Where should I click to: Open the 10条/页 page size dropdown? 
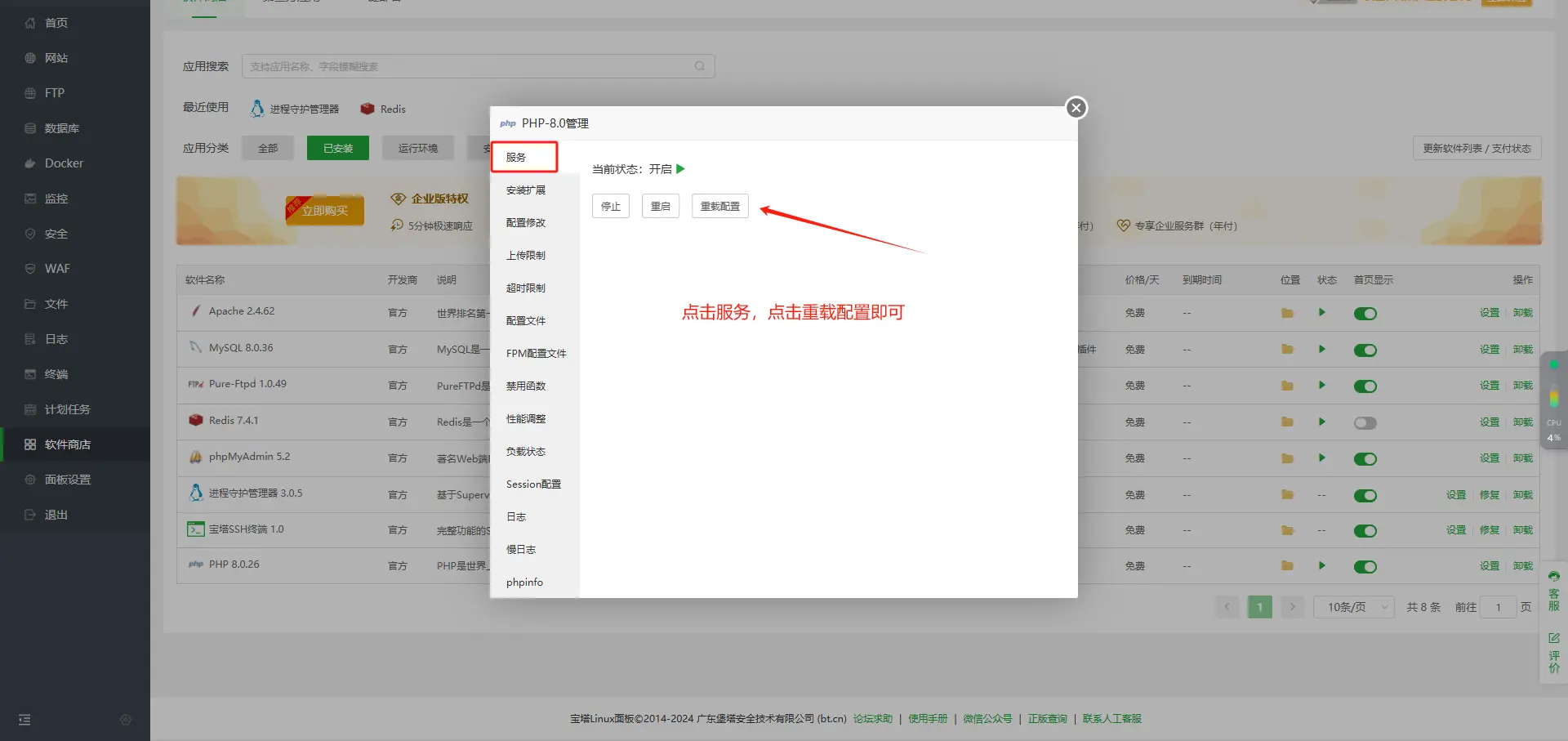pyautogui.click(x=1353, y=607)
